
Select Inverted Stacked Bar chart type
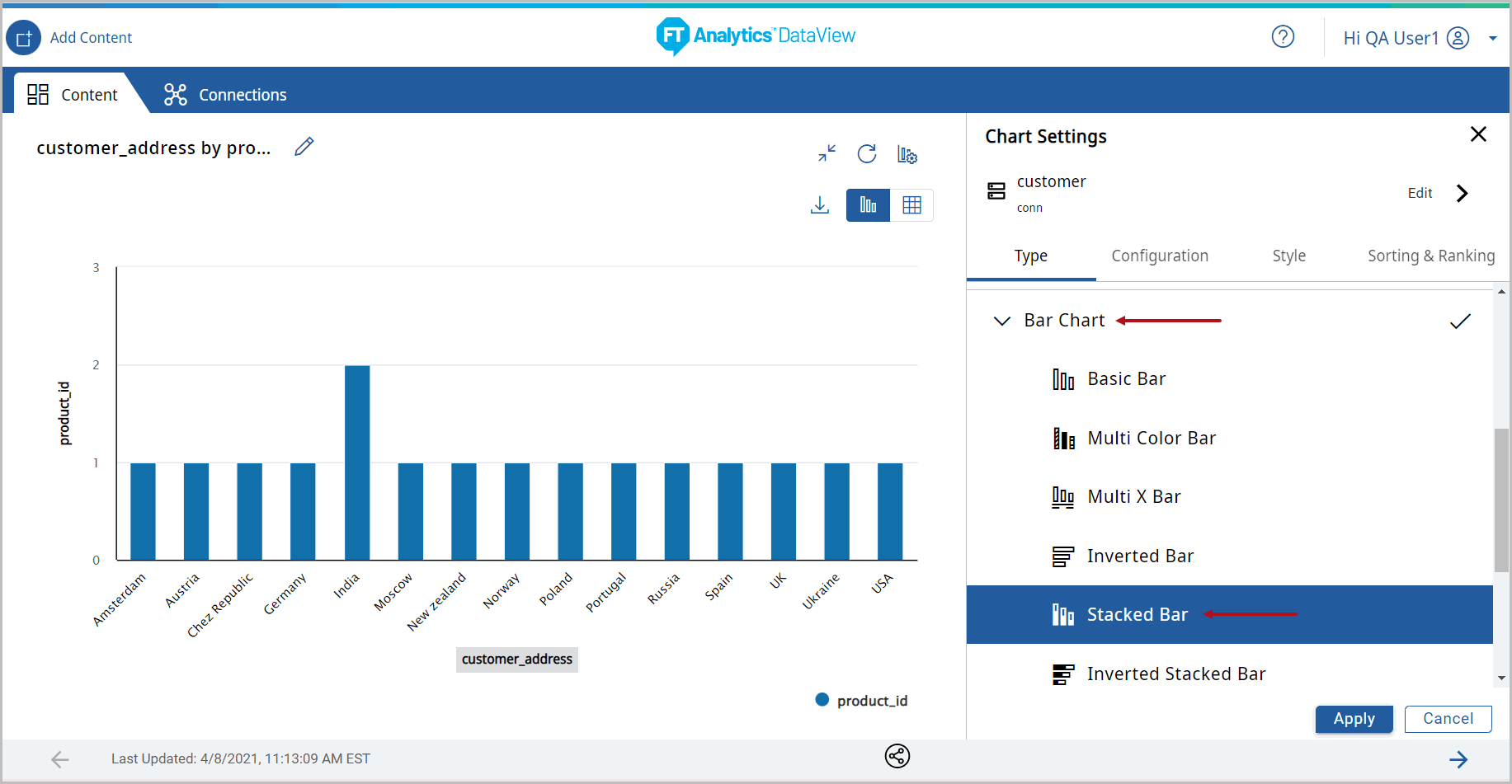(x=1175, y=674)
